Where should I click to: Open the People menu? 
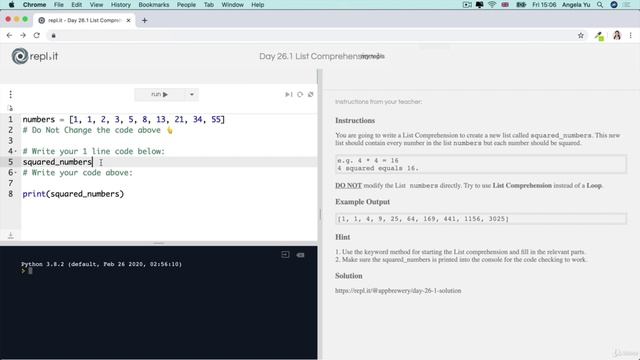pyautogui.click(x=186, y=5)
